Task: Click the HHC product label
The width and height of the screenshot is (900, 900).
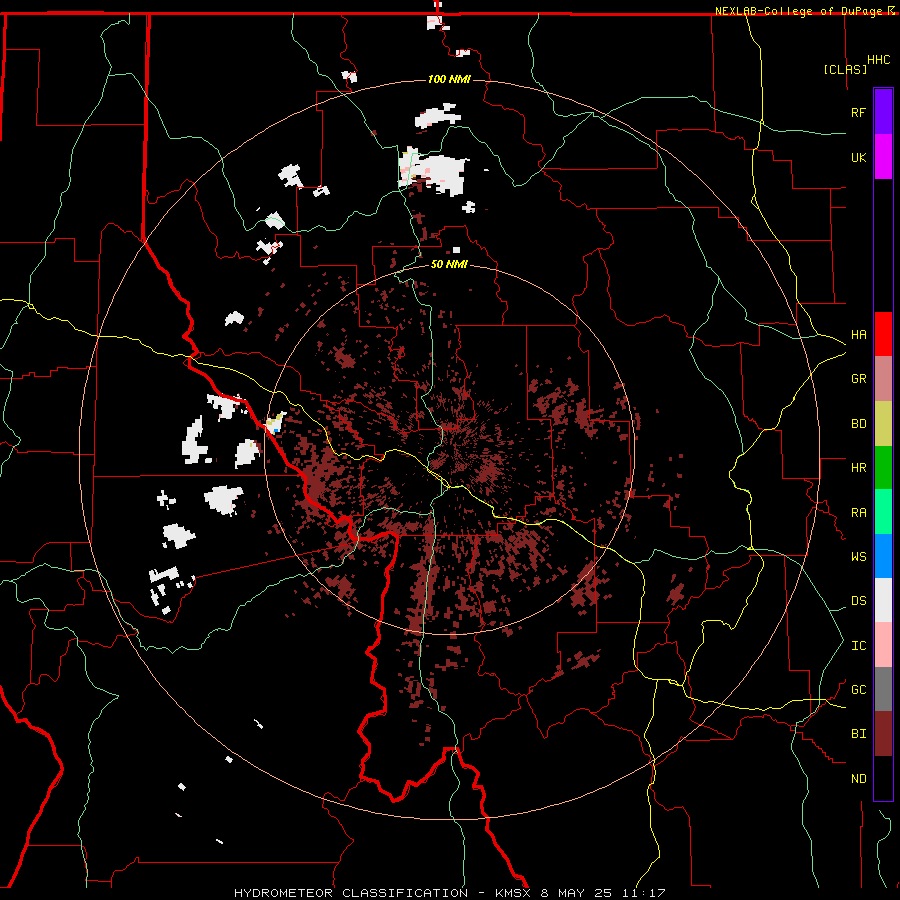Action: [878, 60]
